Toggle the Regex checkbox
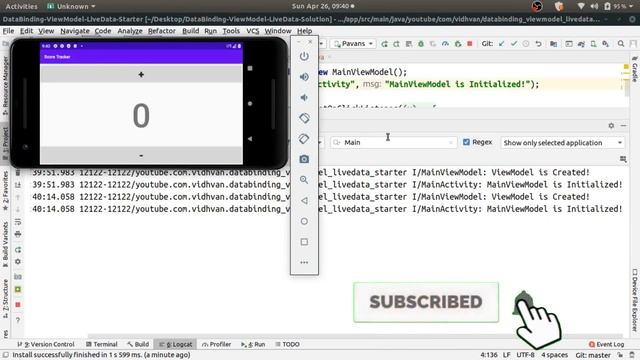Viewport: 640px width, 360px height. click(x=466, y=142)
